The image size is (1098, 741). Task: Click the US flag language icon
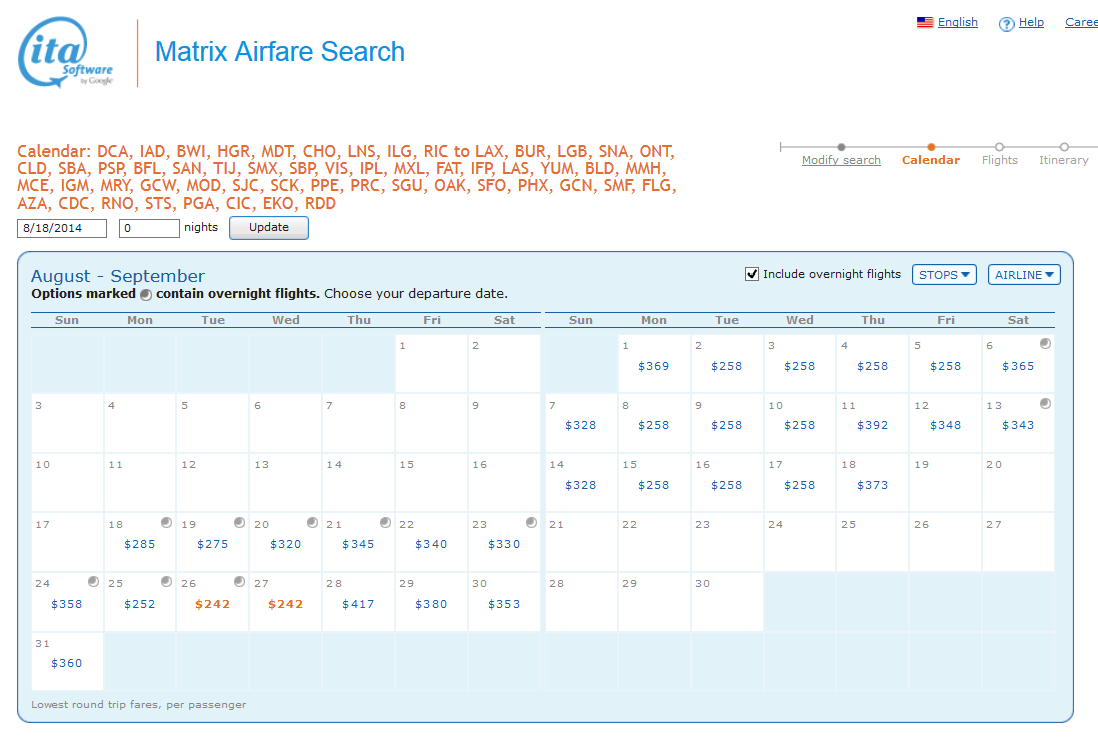click(925, 23)
